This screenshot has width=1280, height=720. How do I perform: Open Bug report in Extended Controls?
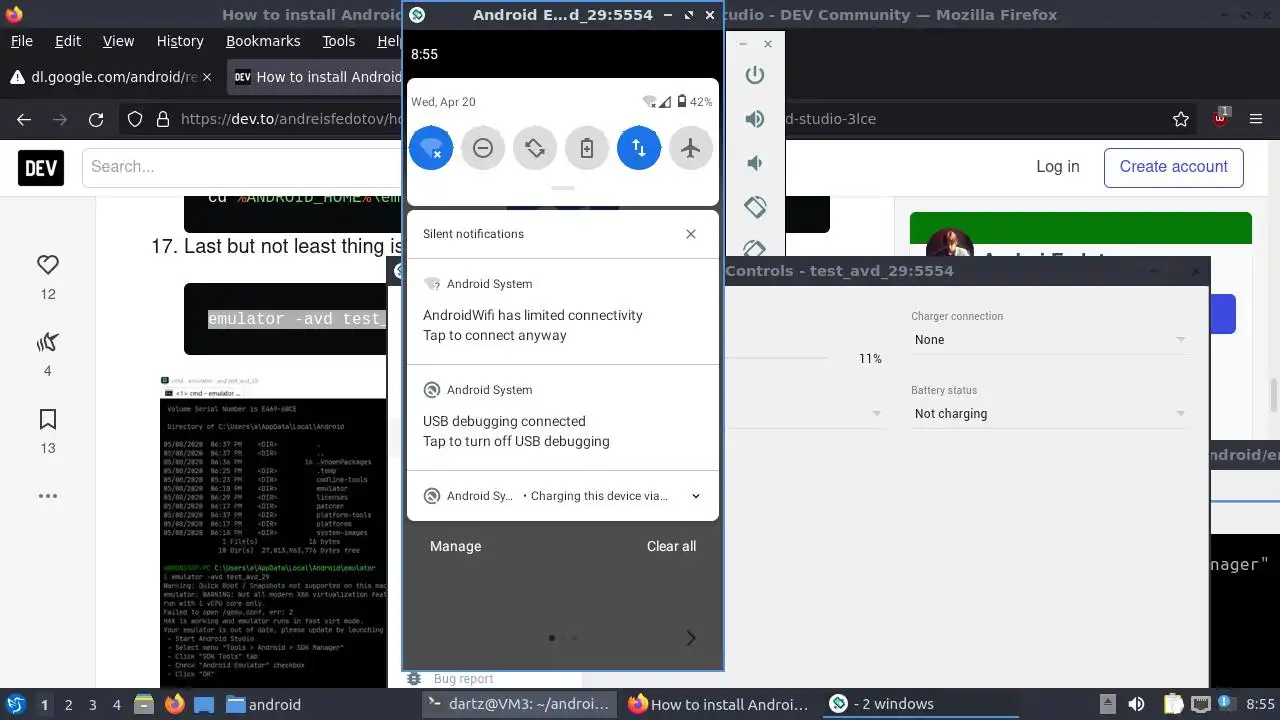tap(463, 679)
